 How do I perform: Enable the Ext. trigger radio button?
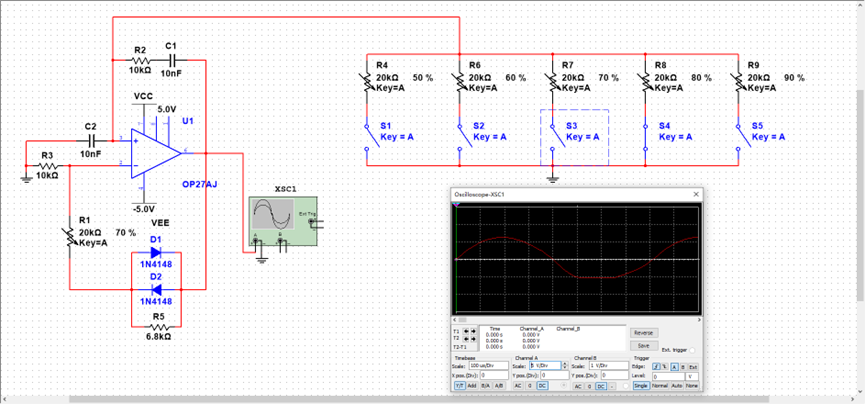click(x=692, y=350)
